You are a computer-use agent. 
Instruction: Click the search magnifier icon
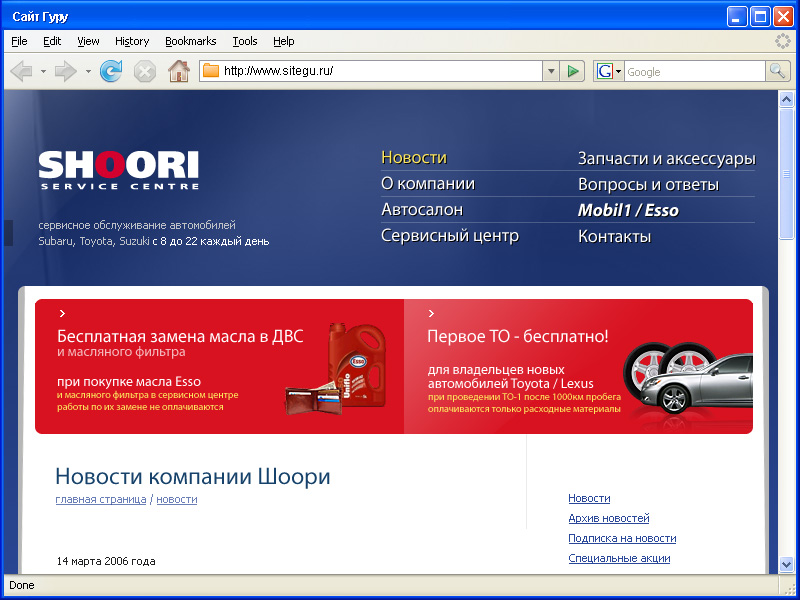tap(777, 71)
